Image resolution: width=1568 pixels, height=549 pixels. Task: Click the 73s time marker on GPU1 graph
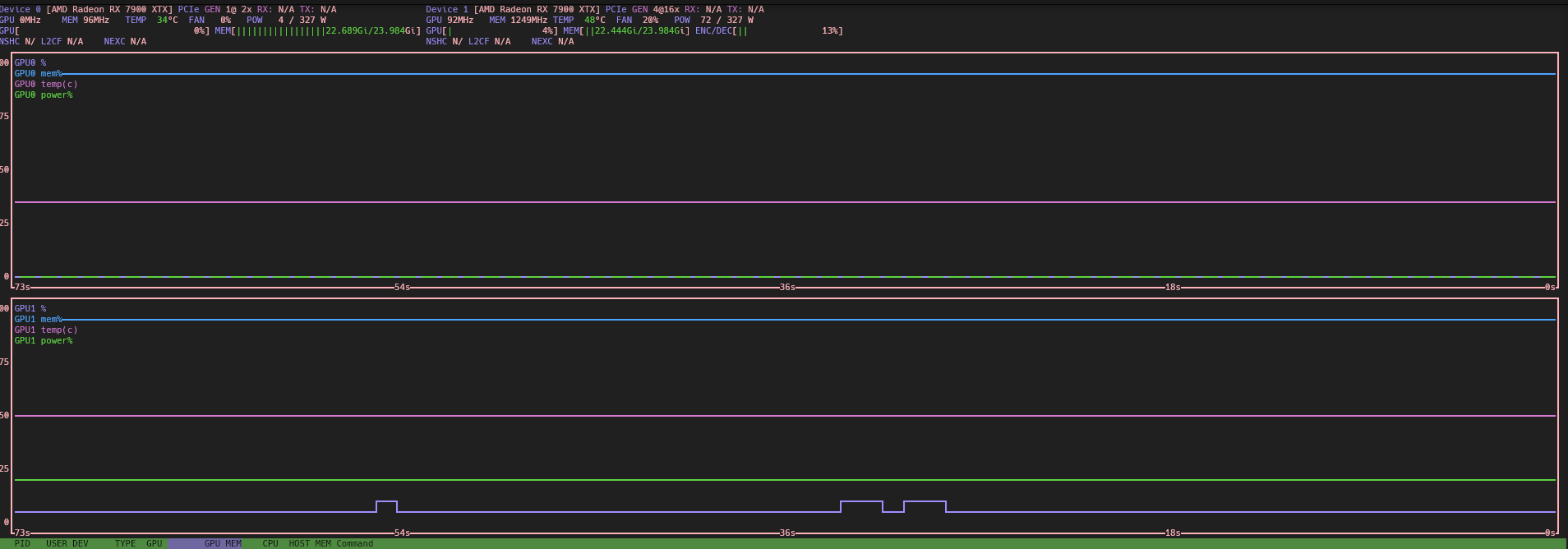click(22, 533)
